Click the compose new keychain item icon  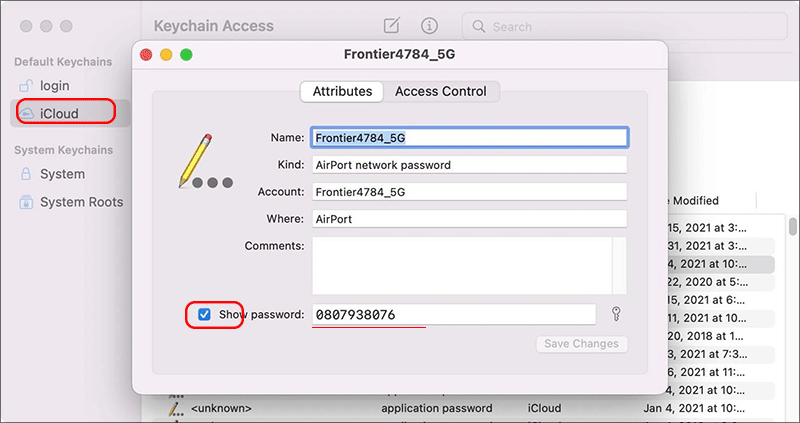(x=391, y=26)
